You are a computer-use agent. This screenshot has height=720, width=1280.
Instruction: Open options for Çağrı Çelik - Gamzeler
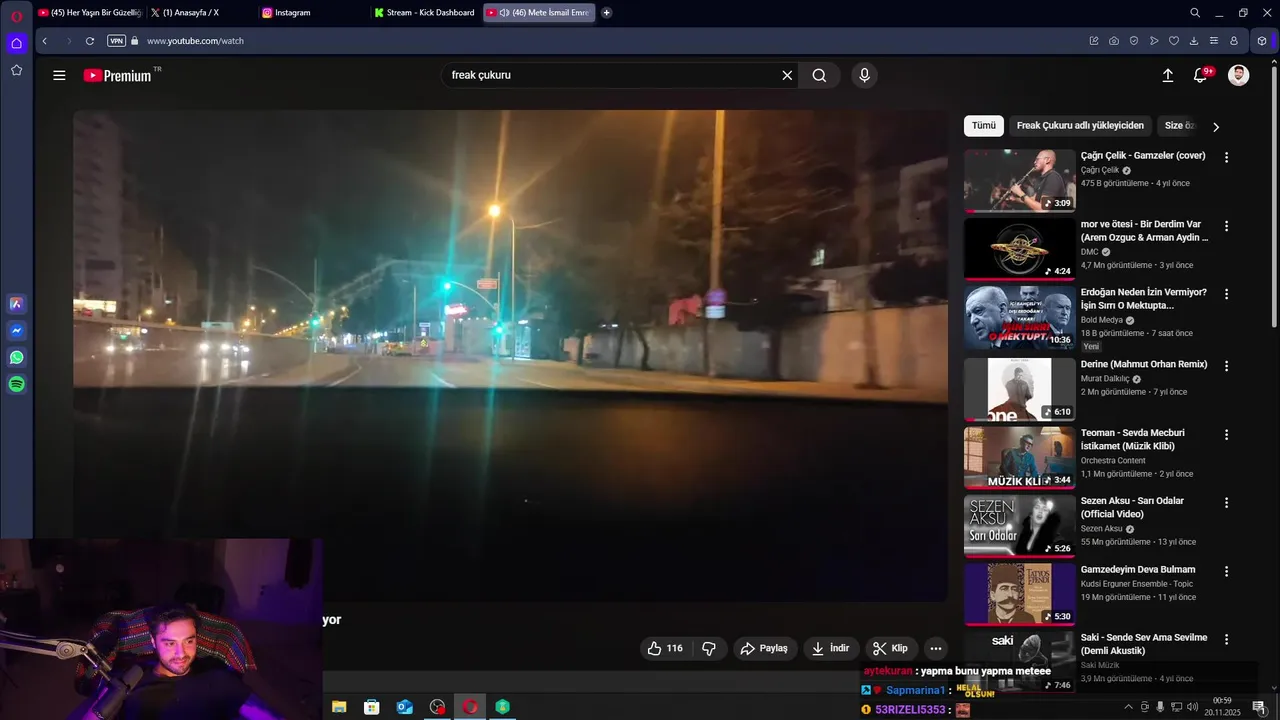(x=1226, y=158)
